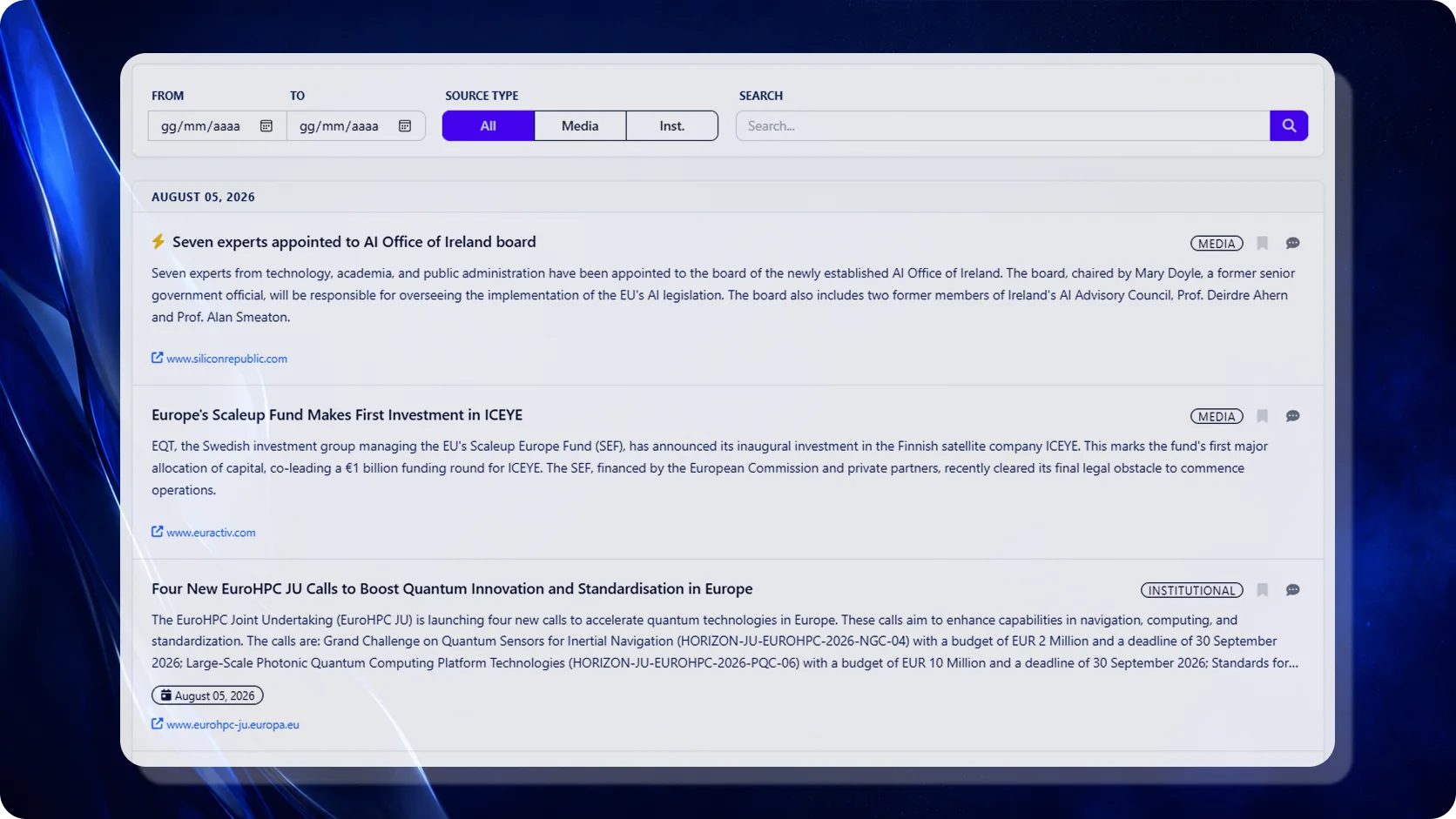Viewport: 1456px width, 819px height.
Task: Bookmark the ICEYE Scaleup Fund article
Action: (x=1262, y=416)
